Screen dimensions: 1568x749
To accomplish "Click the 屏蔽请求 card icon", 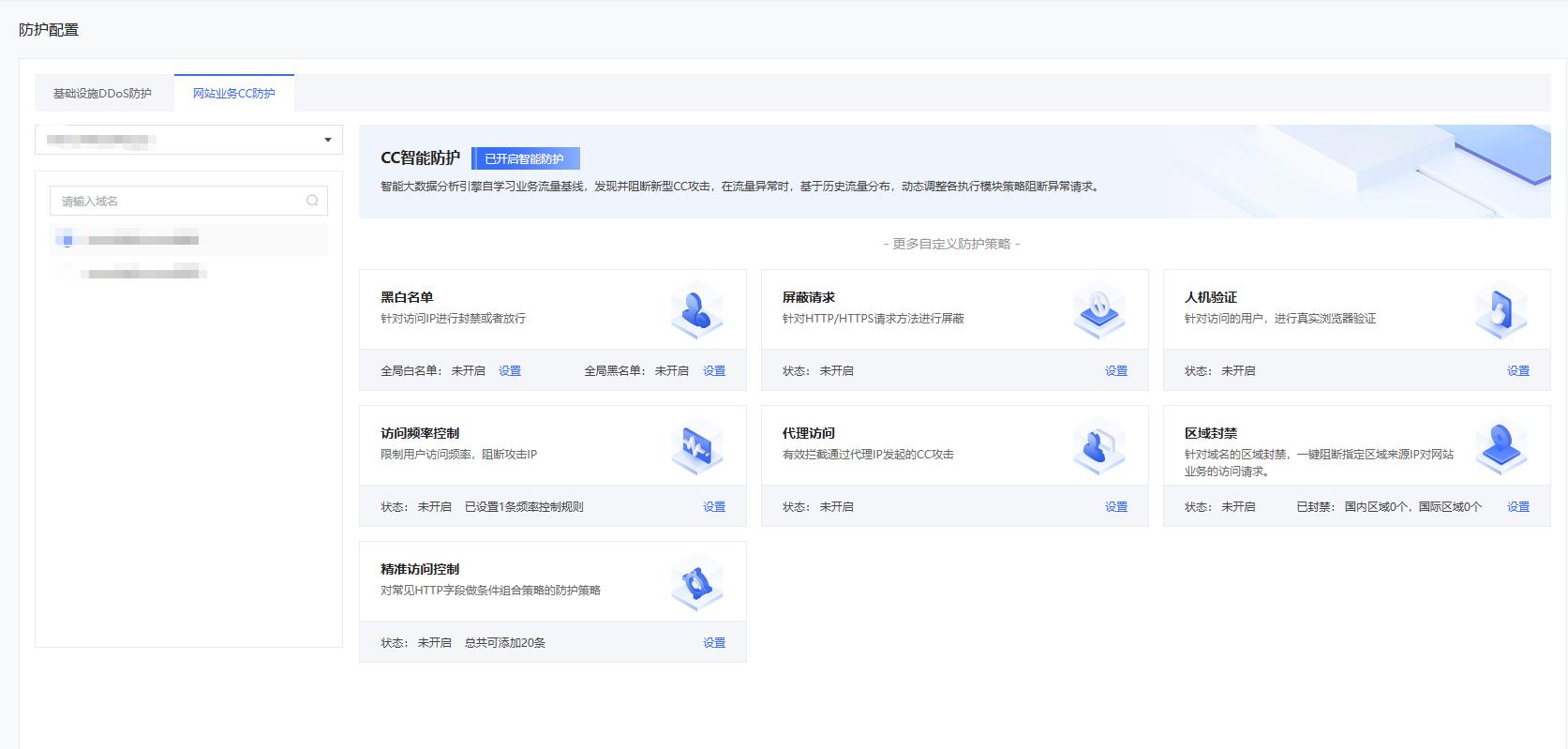I will 1098,310.
